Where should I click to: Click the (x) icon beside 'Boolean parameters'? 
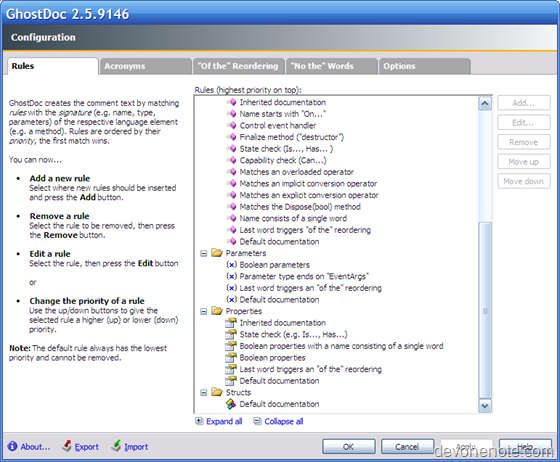point(231,265)
